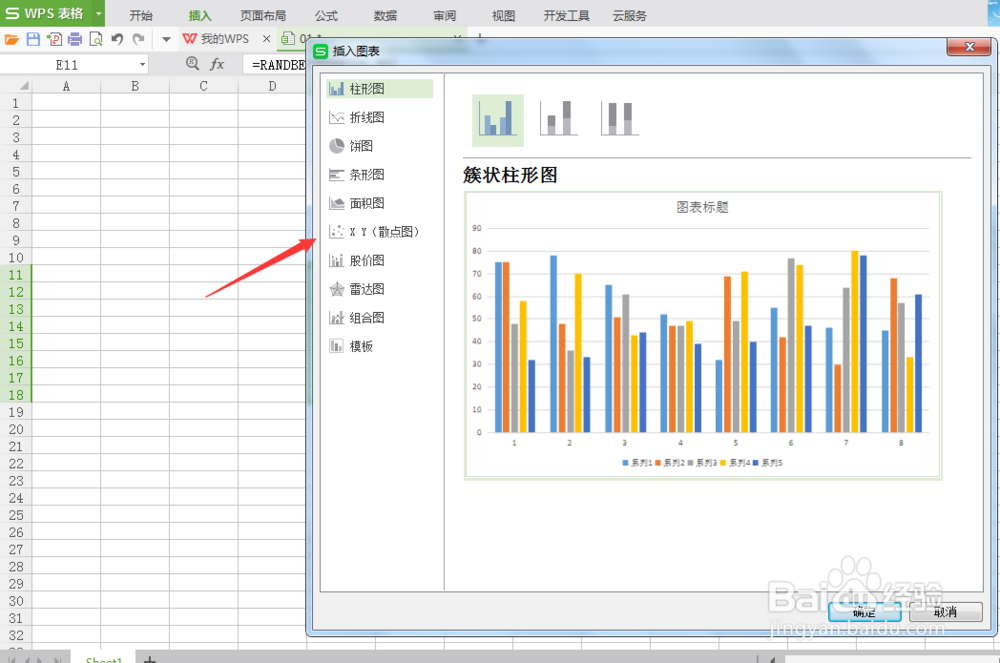
Task: Select the 折线图 (line chart) category
Action: pyautogui.click(x=365, y=116)
